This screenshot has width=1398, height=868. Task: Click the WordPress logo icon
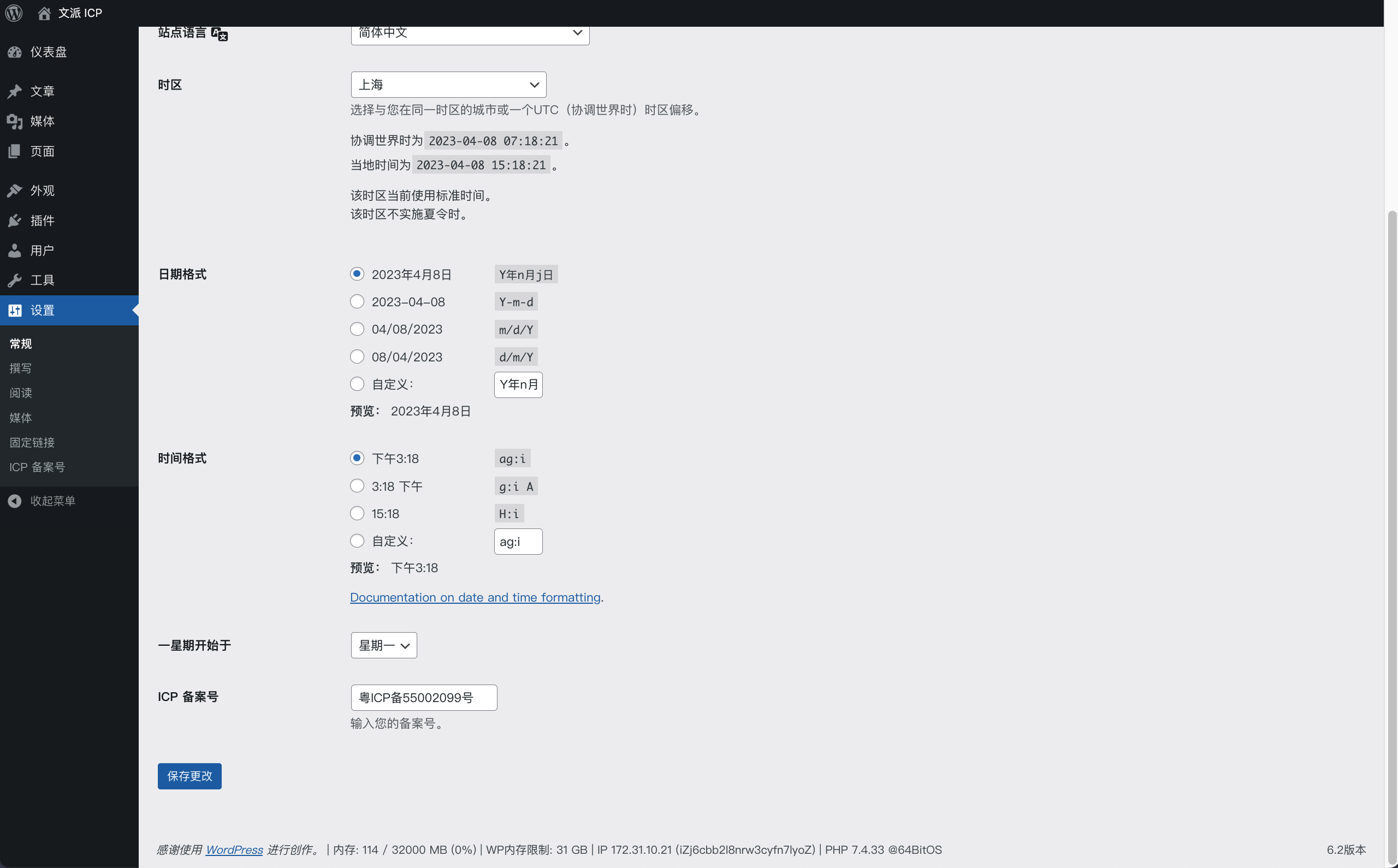click(x=14, y=13)
